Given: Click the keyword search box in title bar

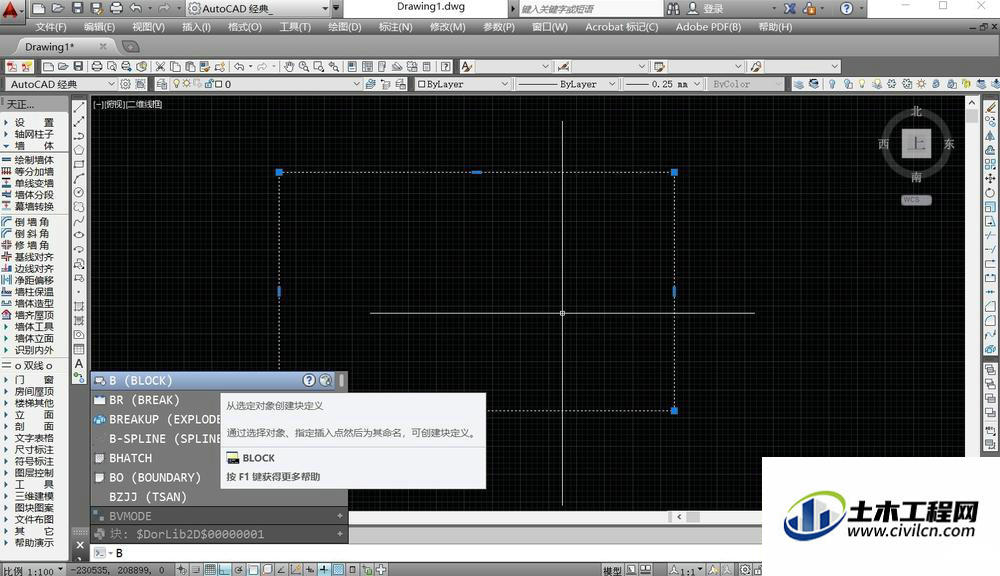Looking at the screenshot, I should [x=590, y=8].
